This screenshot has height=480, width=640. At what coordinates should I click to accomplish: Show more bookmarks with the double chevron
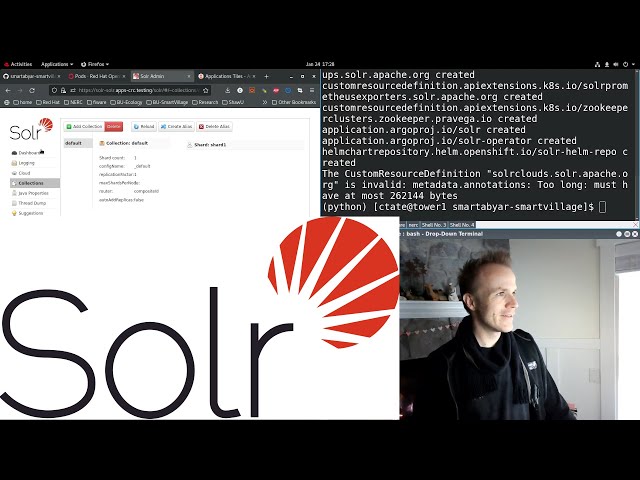(264, 102)
